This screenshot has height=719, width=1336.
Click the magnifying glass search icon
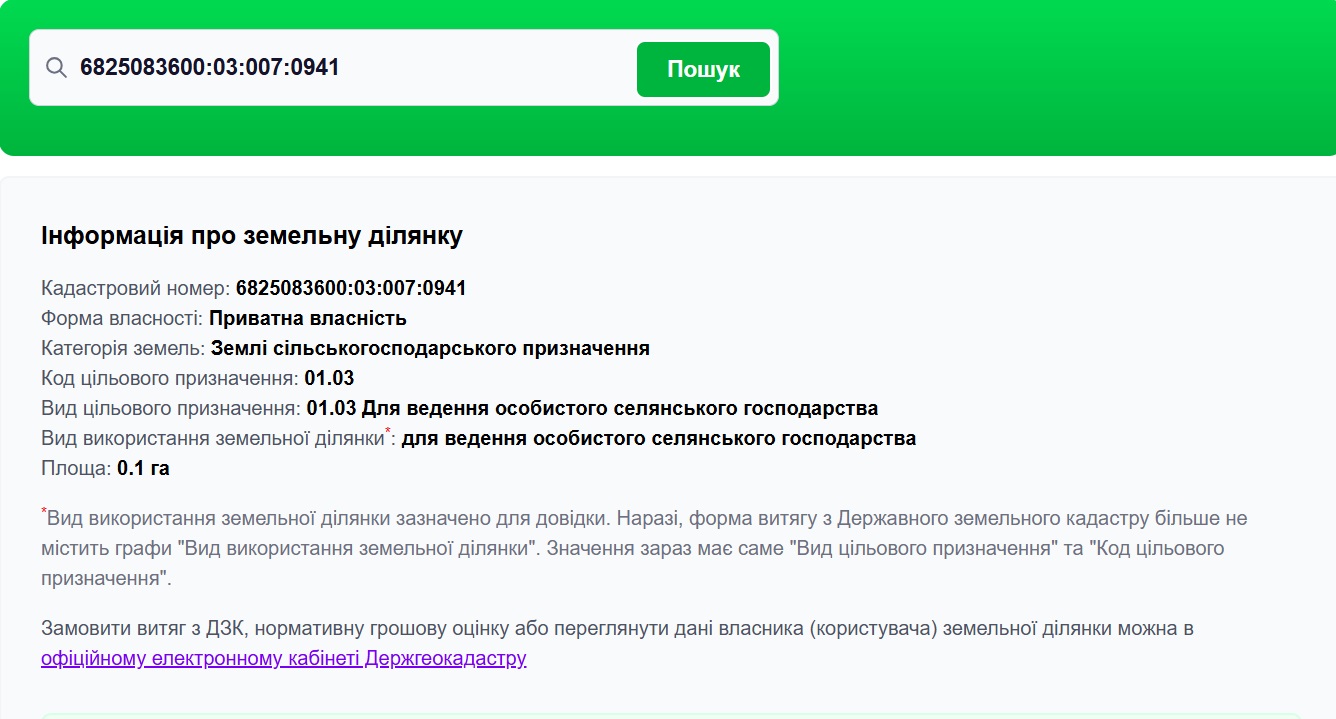click(56, 68)
